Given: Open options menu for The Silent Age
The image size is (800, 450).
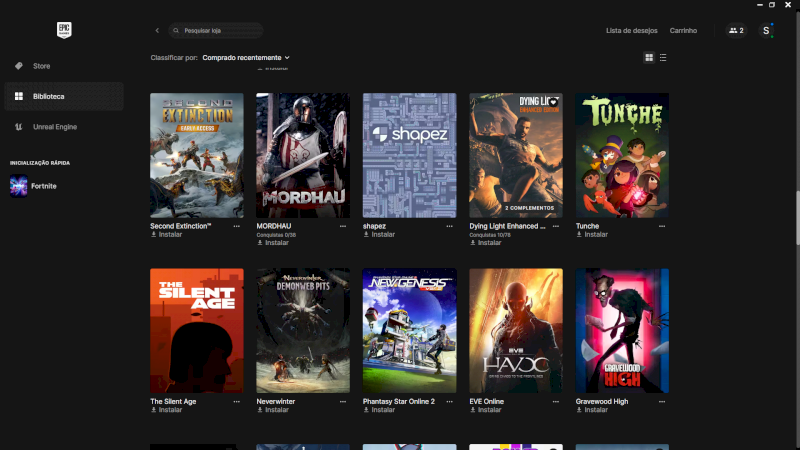Looking at the screenshot, I should 237,402.
